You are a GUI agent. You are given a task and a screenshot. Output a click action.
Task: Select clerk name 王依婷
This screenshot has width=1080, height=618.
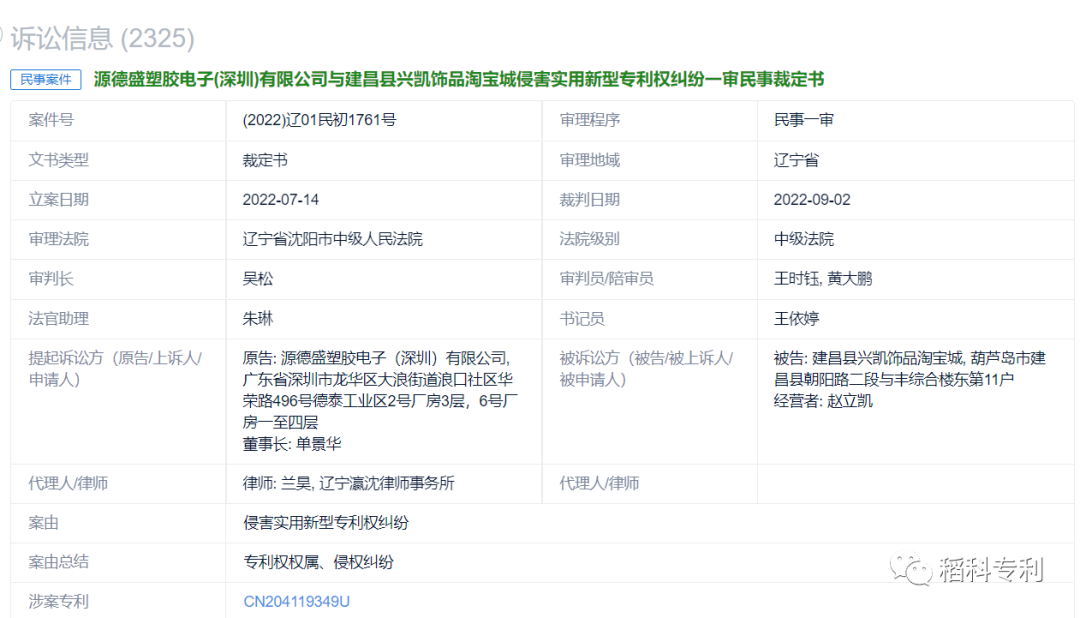pos(796,318)
